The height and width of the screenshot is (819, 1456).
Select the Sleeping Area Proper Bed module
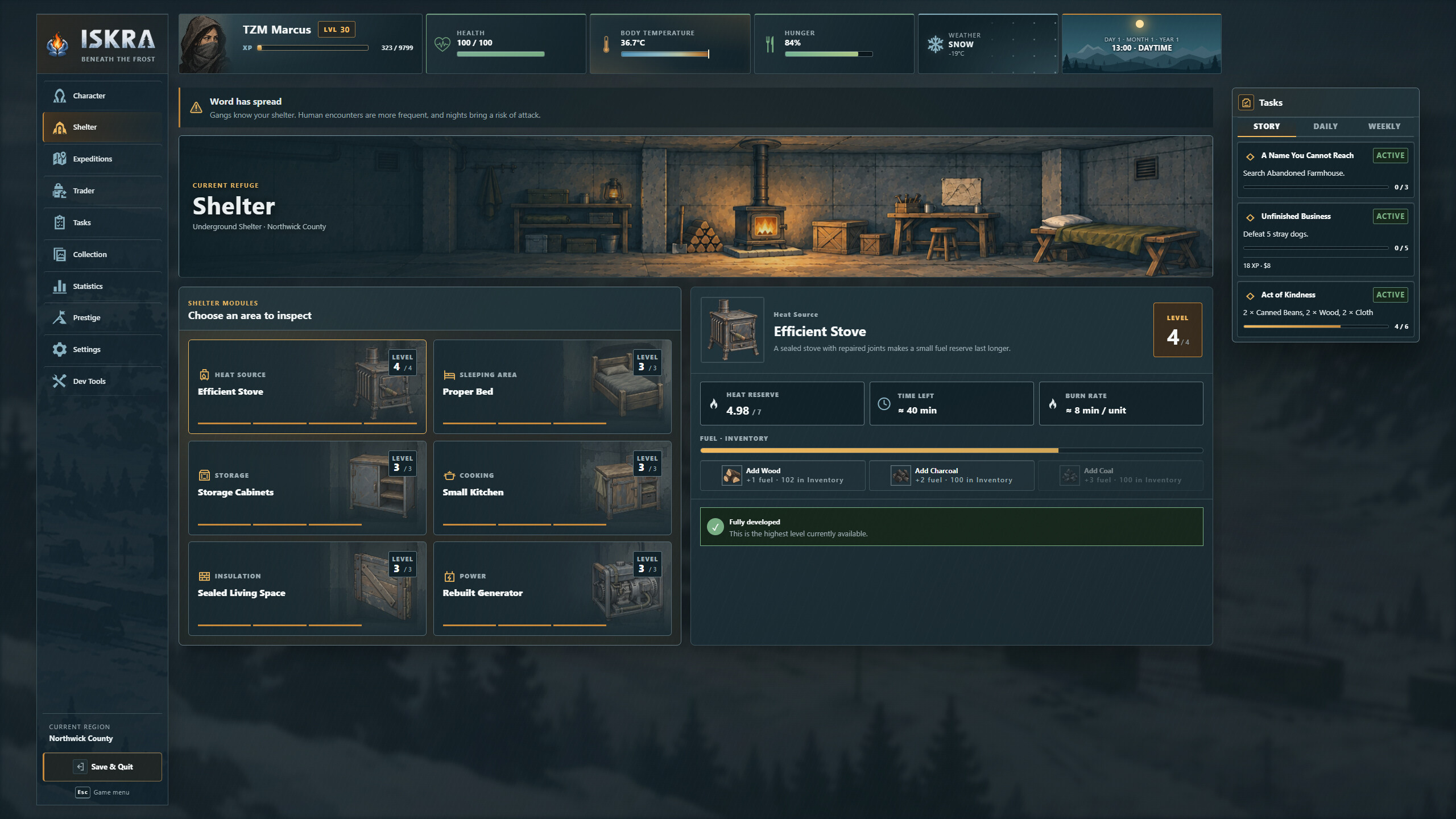pyautogui.click(x=552, y=387)
